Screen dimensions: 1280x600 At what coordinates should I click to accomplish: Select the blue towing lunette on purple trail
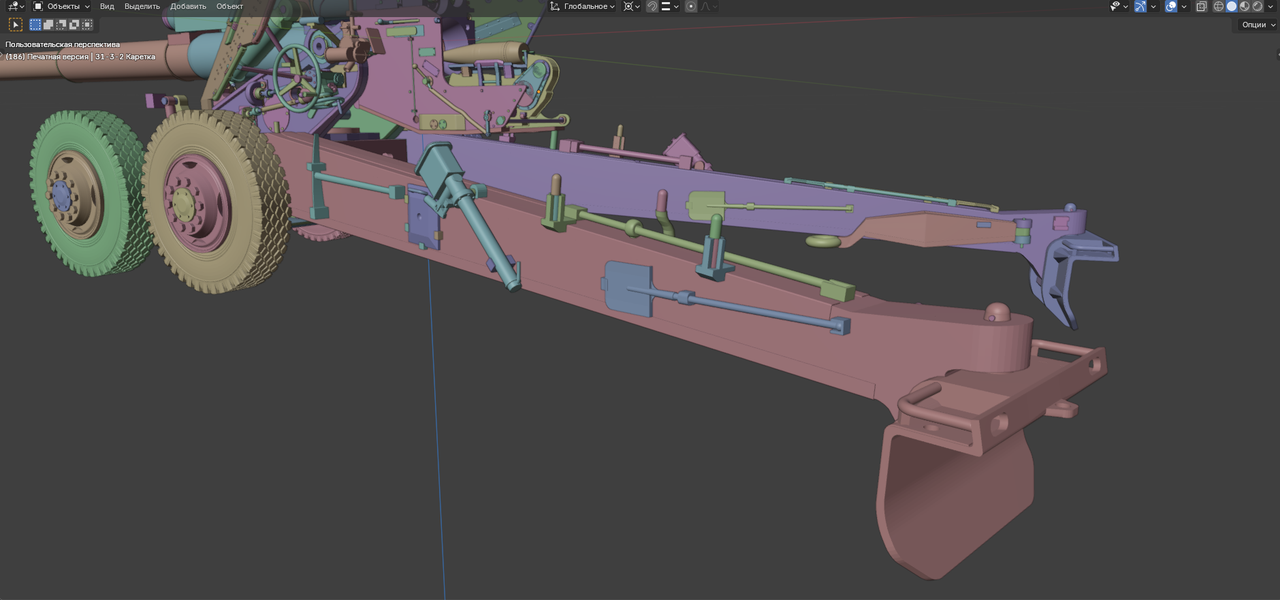[1065, 275]
